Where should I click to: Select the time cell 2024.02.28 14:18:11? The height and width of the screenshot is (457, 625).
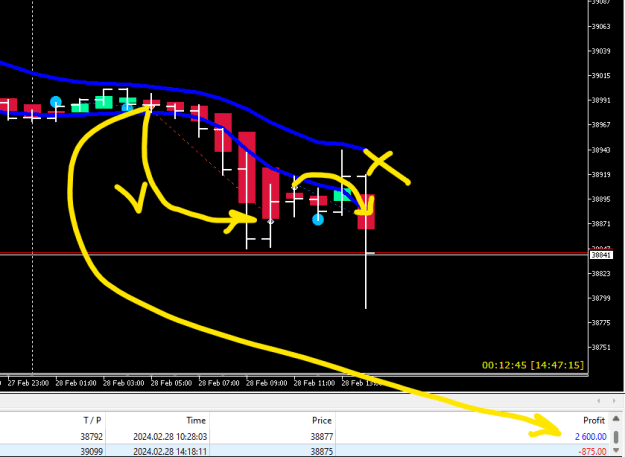point(170,452)
